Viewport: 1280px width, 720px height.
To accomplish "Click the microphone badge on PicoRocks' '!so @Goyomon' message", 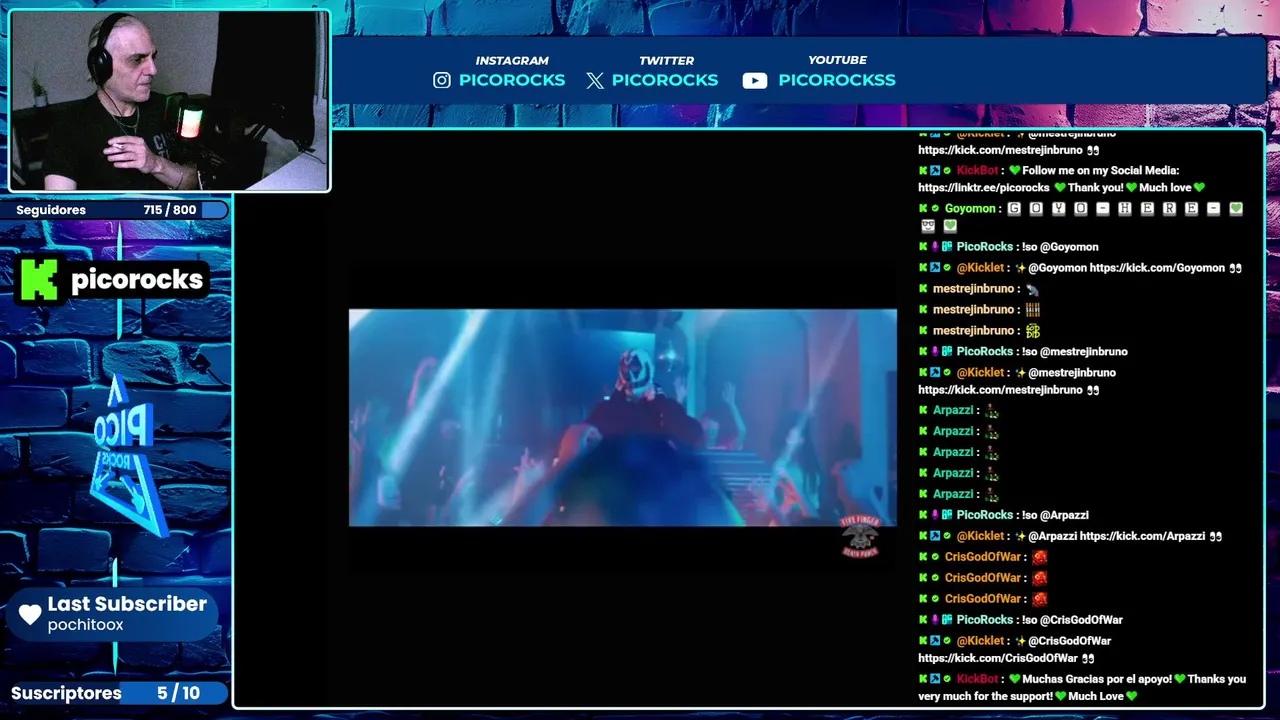I will 935,247.
